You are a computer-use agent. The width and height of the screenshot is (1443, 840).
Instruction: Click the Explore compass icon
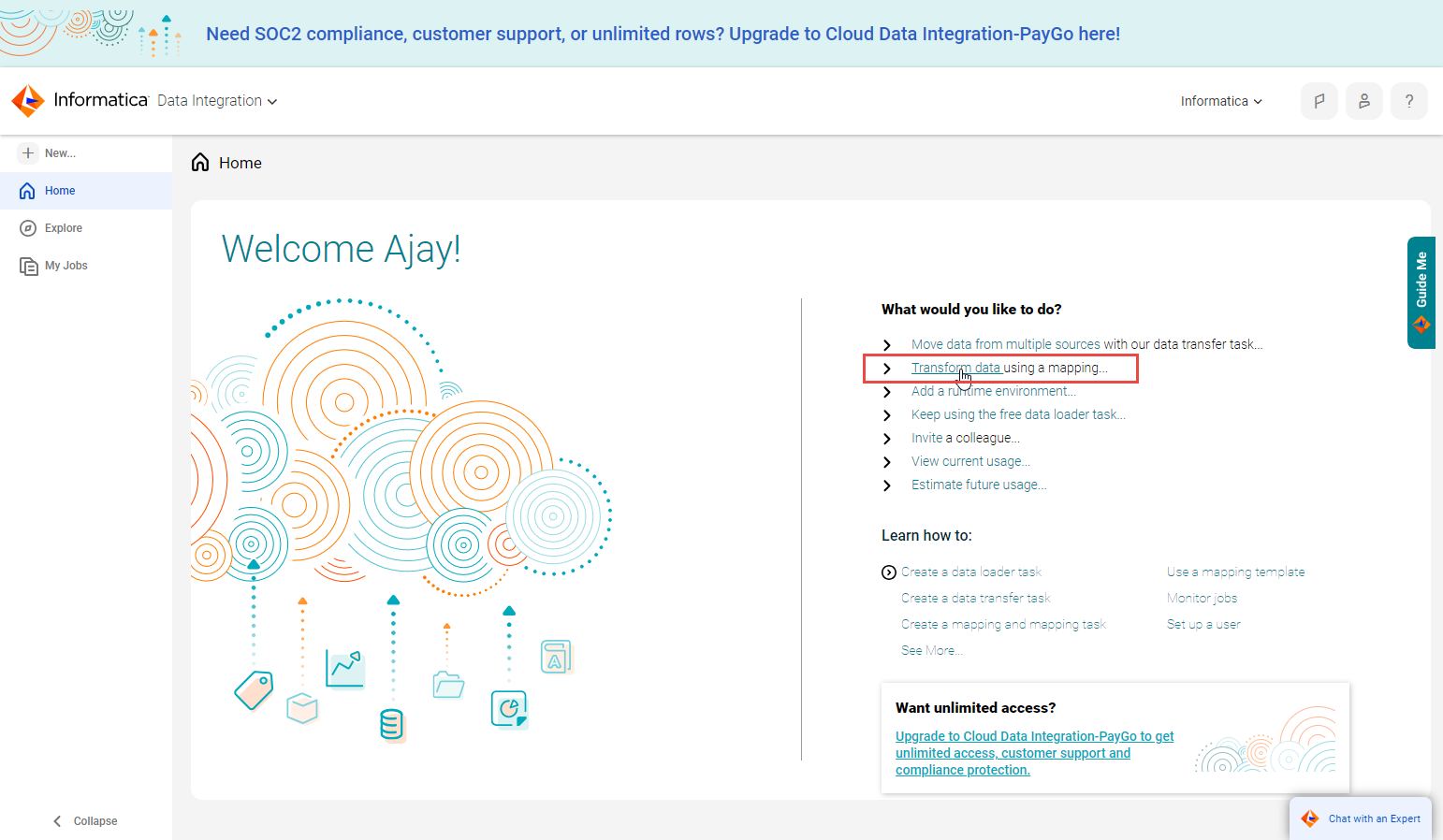(x=28, y=228)
